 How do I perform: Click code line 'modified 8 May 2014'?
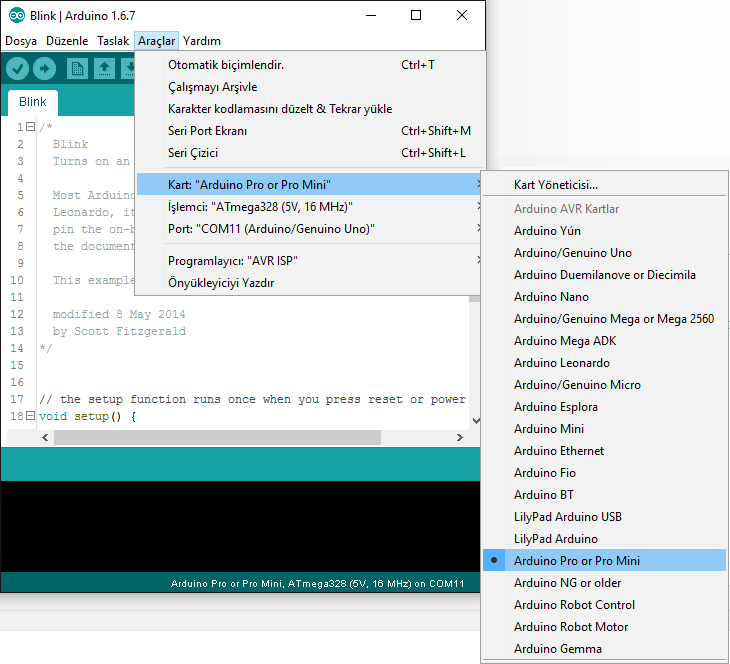point(119,314)
